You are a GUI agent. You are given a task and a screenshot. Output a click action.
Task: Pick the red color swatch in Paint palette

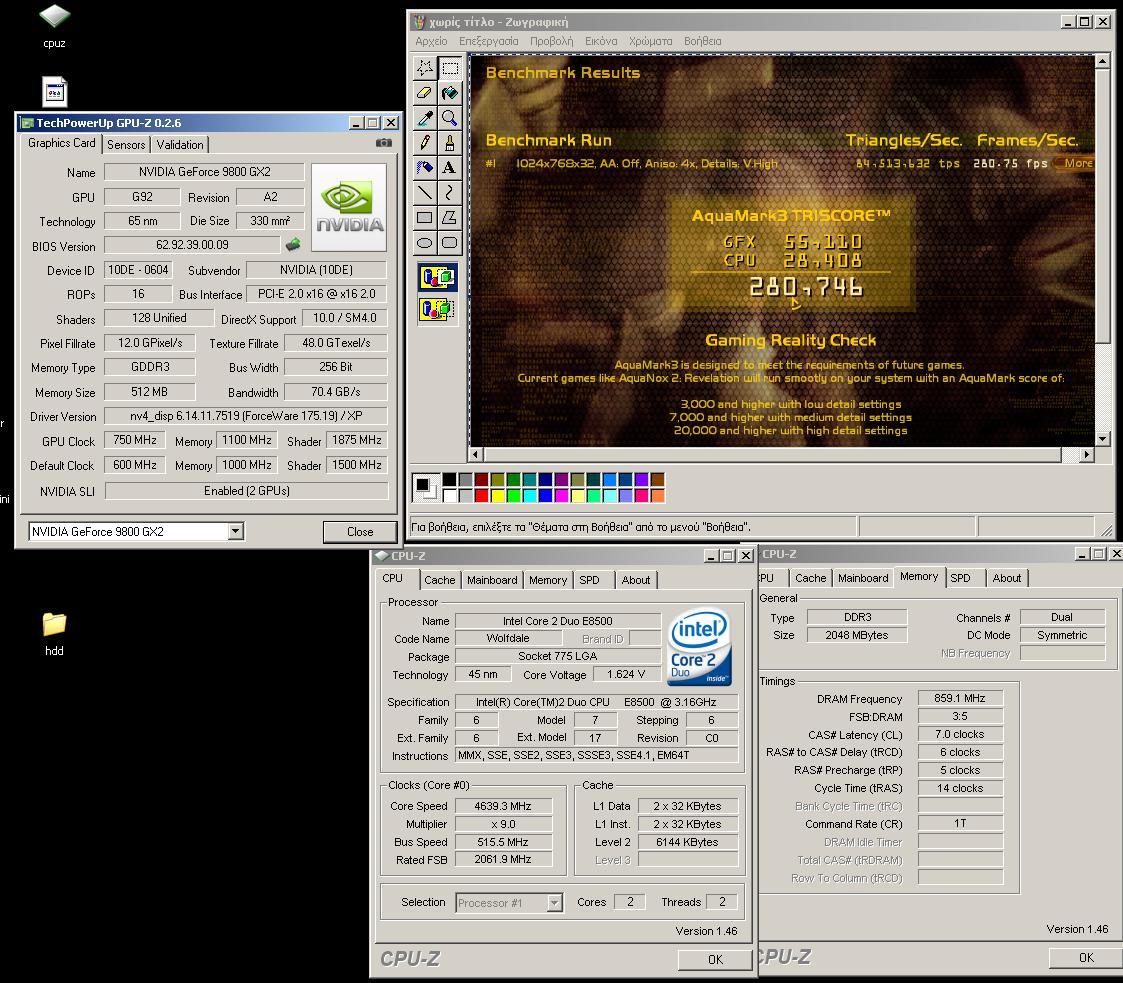(x=481, y=495)
